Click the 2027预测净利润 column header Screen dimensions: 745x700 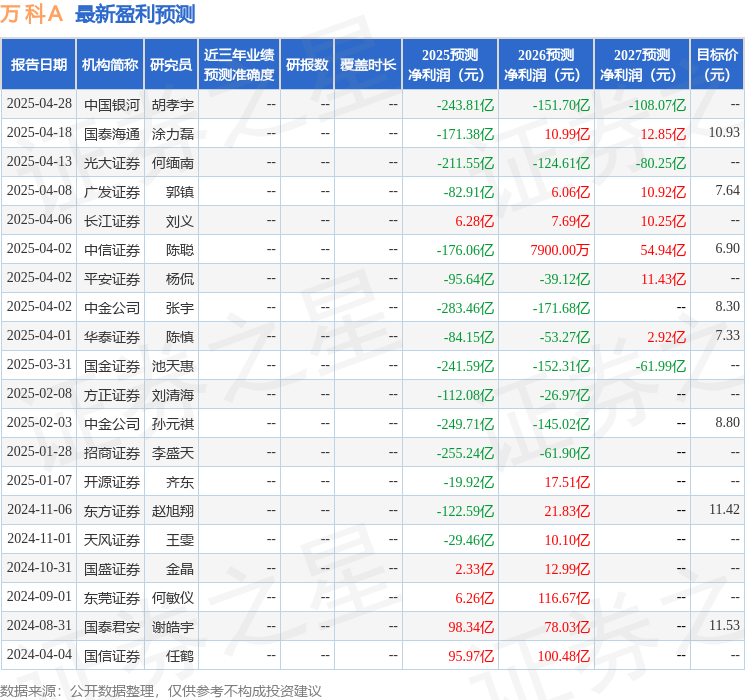(x=641, y=65)
